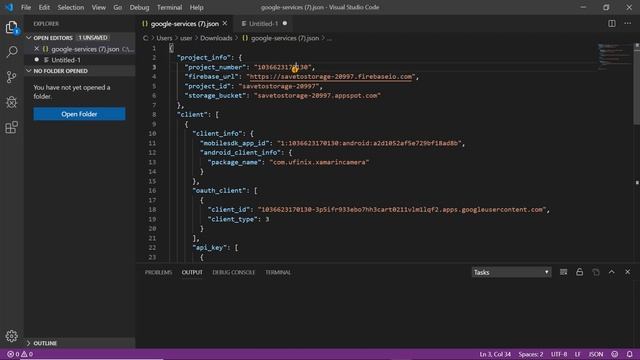Close the google-services (7).json tab
Viewport: 640px width, 360px height.
point(225,24)
